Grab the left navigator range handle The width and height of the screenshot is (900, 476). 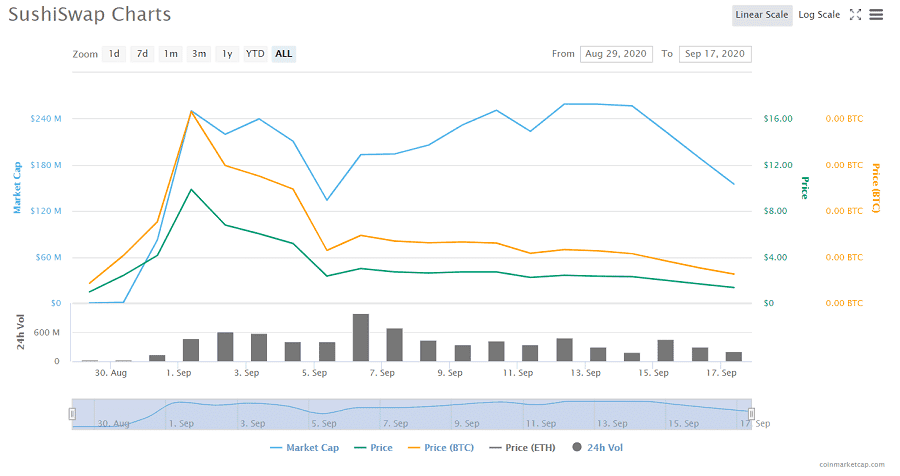pos(72,414)
